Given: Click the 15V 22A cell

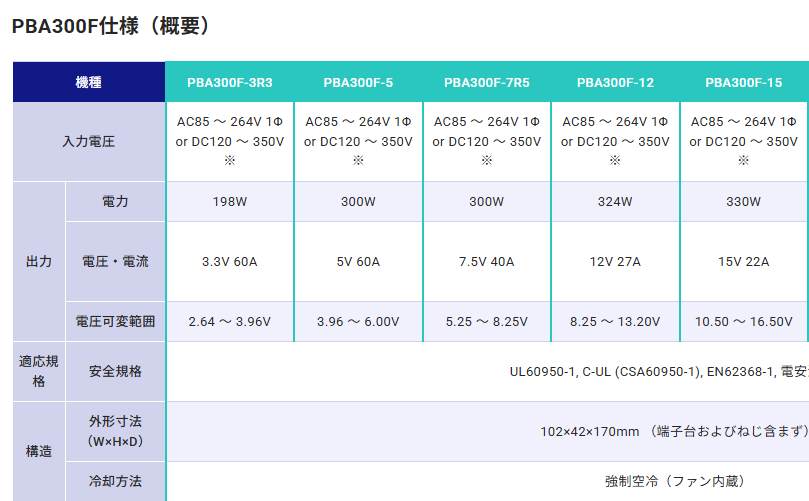Looking at the screenshot, I should point(744,262).
